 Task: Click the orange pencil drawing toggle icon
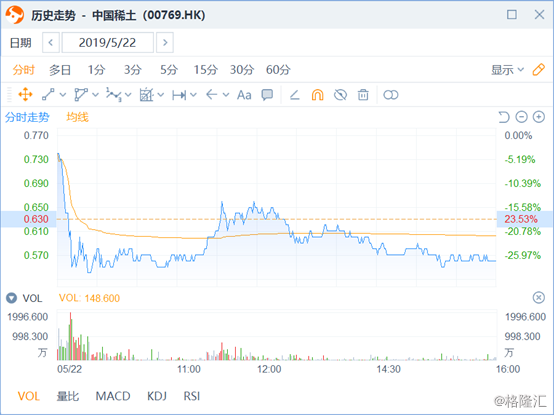click(x=538, y=69)
